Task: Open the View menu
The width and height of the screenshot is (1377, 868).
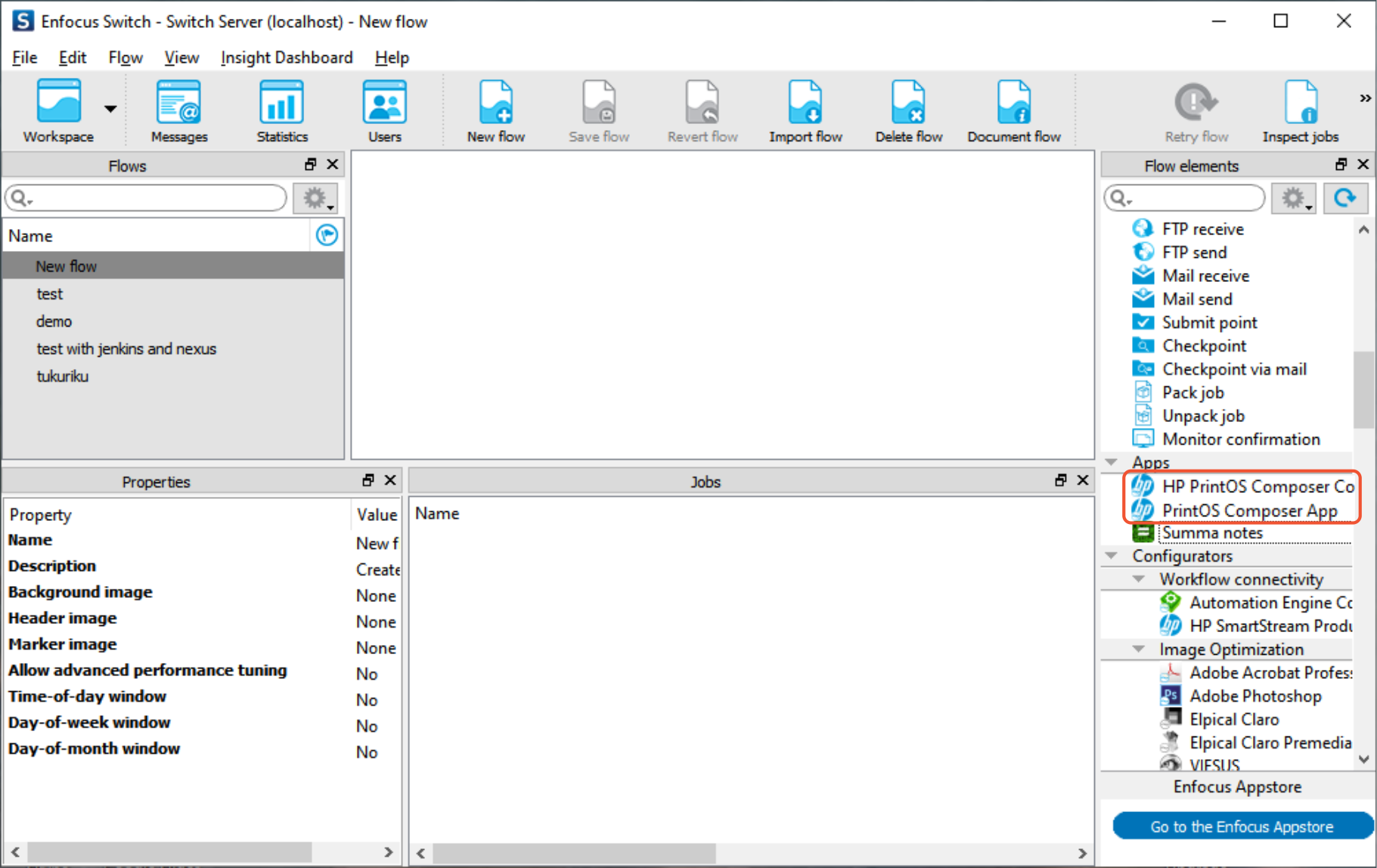Action: [181, 57]
